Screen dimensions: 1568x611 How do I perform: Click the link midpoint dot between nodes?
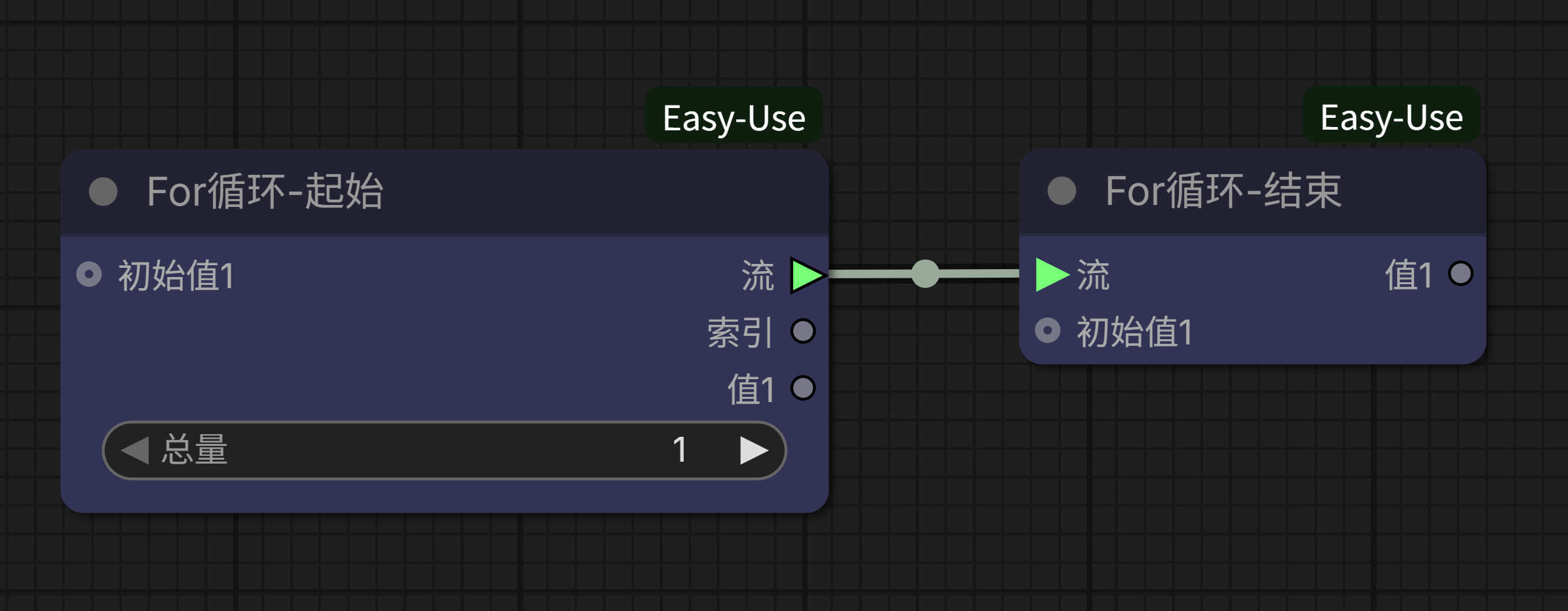coord(925,274)
